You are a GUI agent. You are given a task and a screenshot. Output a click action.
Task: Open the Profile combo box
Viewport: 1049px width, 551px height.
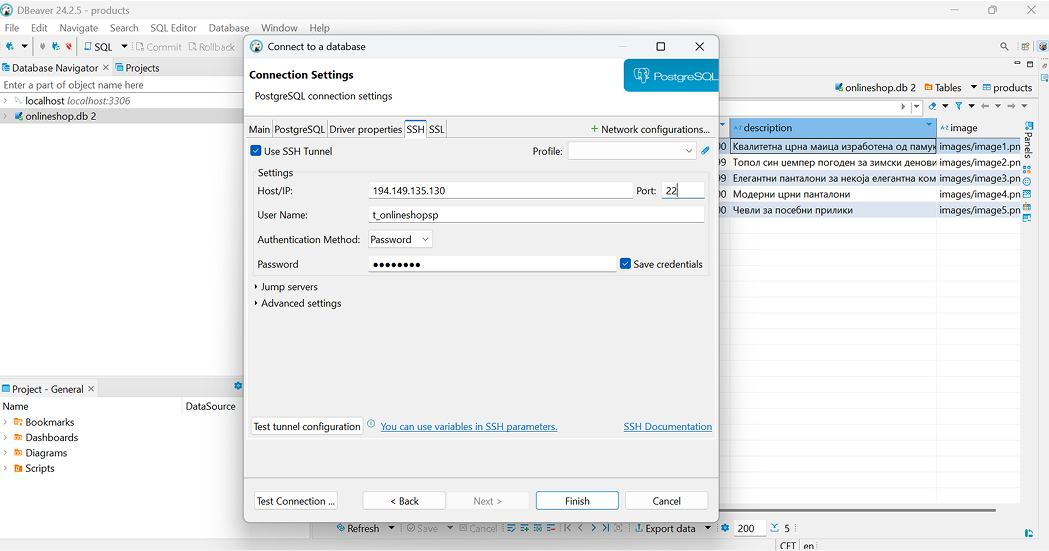tap(631, 151)
